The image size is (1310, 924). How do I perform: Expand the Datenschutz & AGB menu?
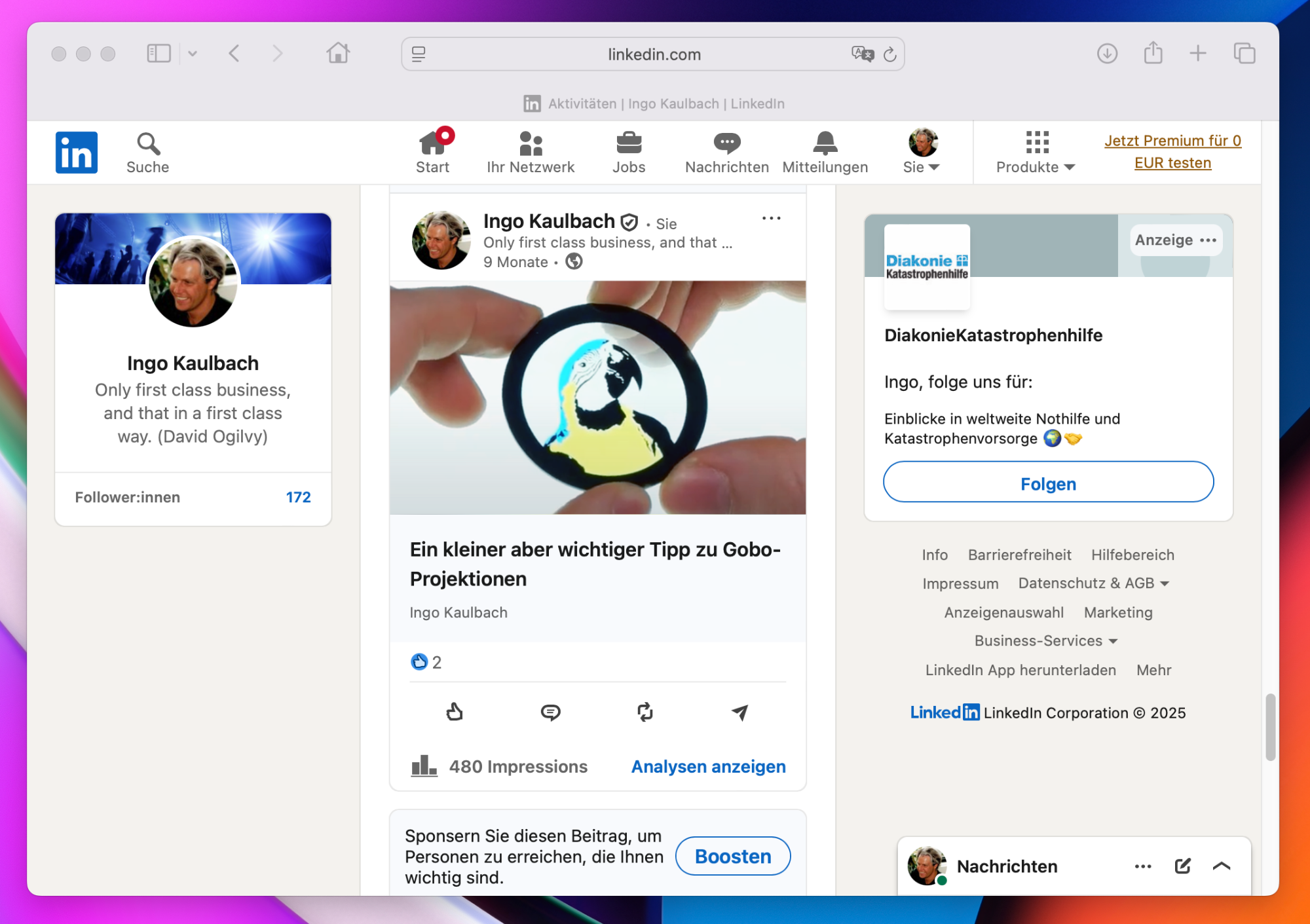(1093, 583)
